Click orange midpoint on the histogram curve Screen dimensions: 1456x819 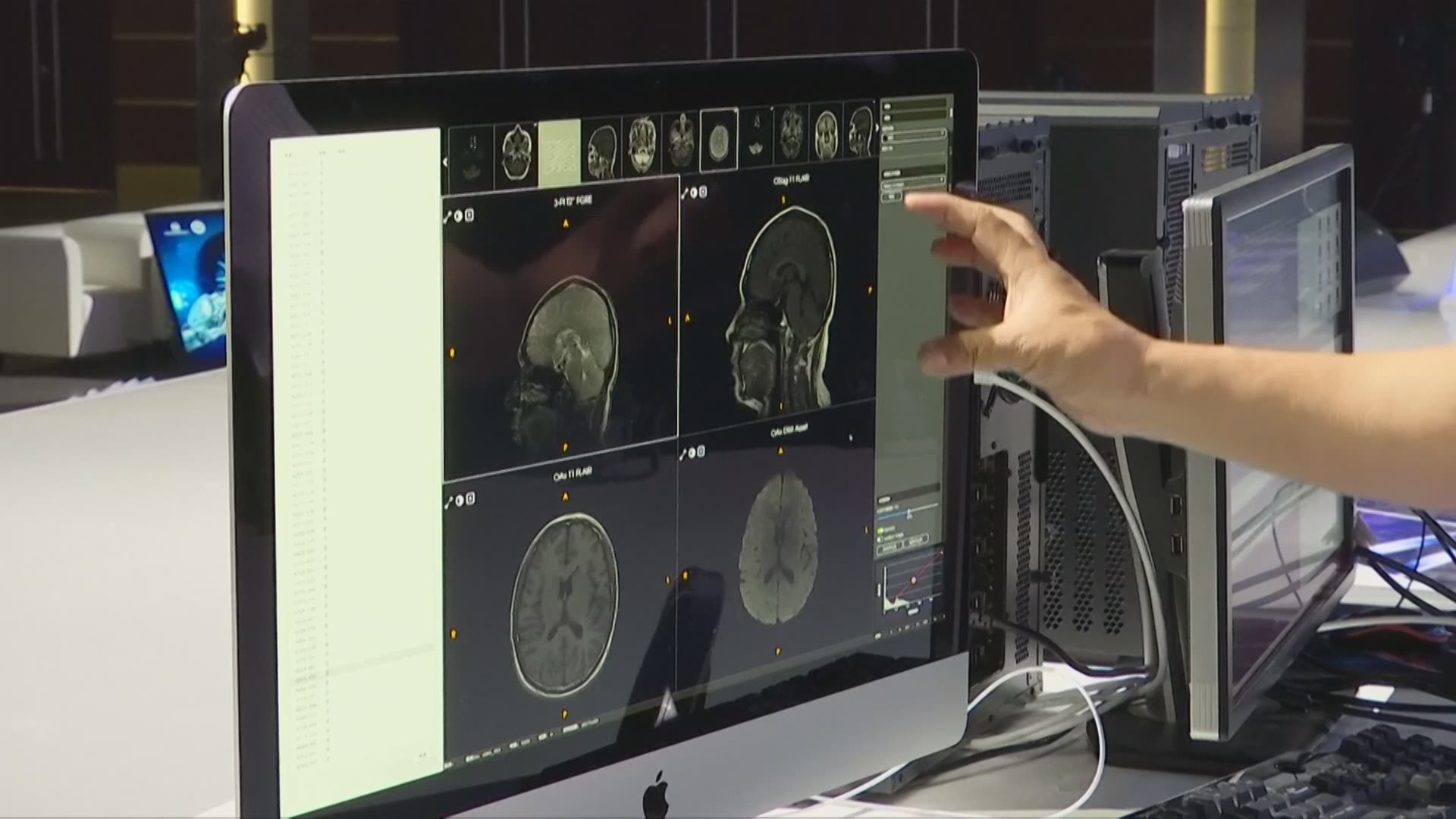point(913,580)
